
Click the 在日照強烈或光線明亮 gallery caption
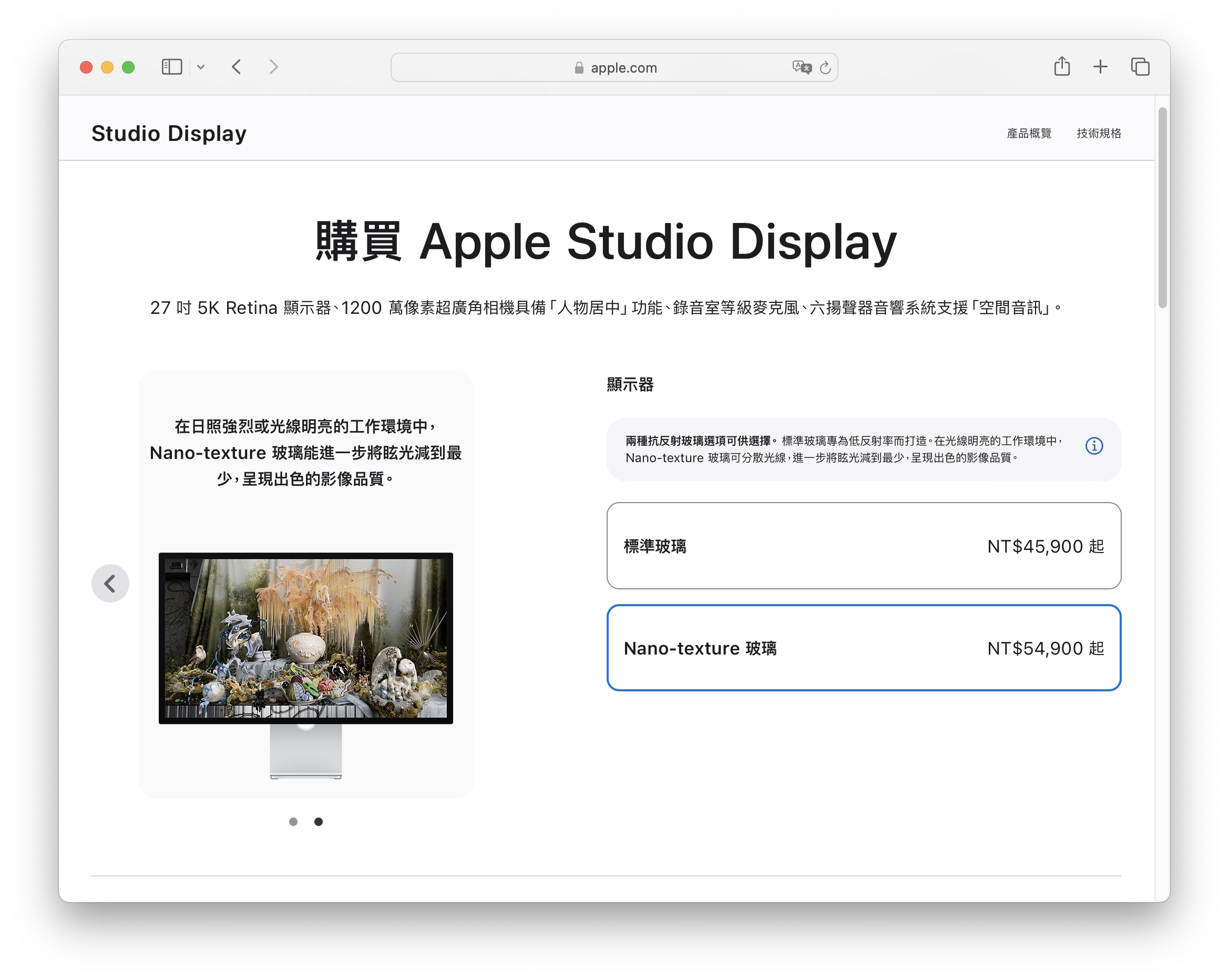pyautogui.click(x=305, y=453)
